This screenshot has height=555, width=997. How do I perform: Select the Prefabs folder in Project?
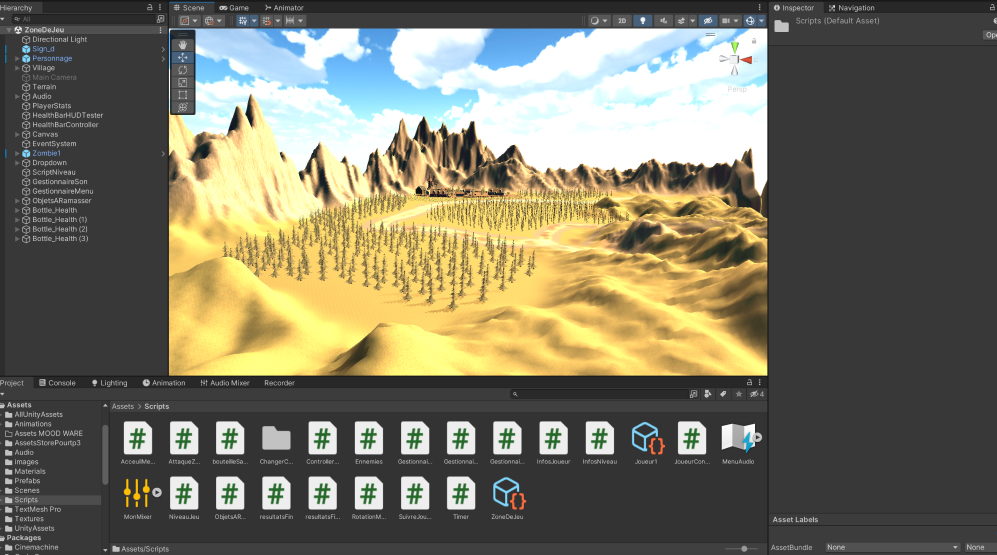point(27,481)
